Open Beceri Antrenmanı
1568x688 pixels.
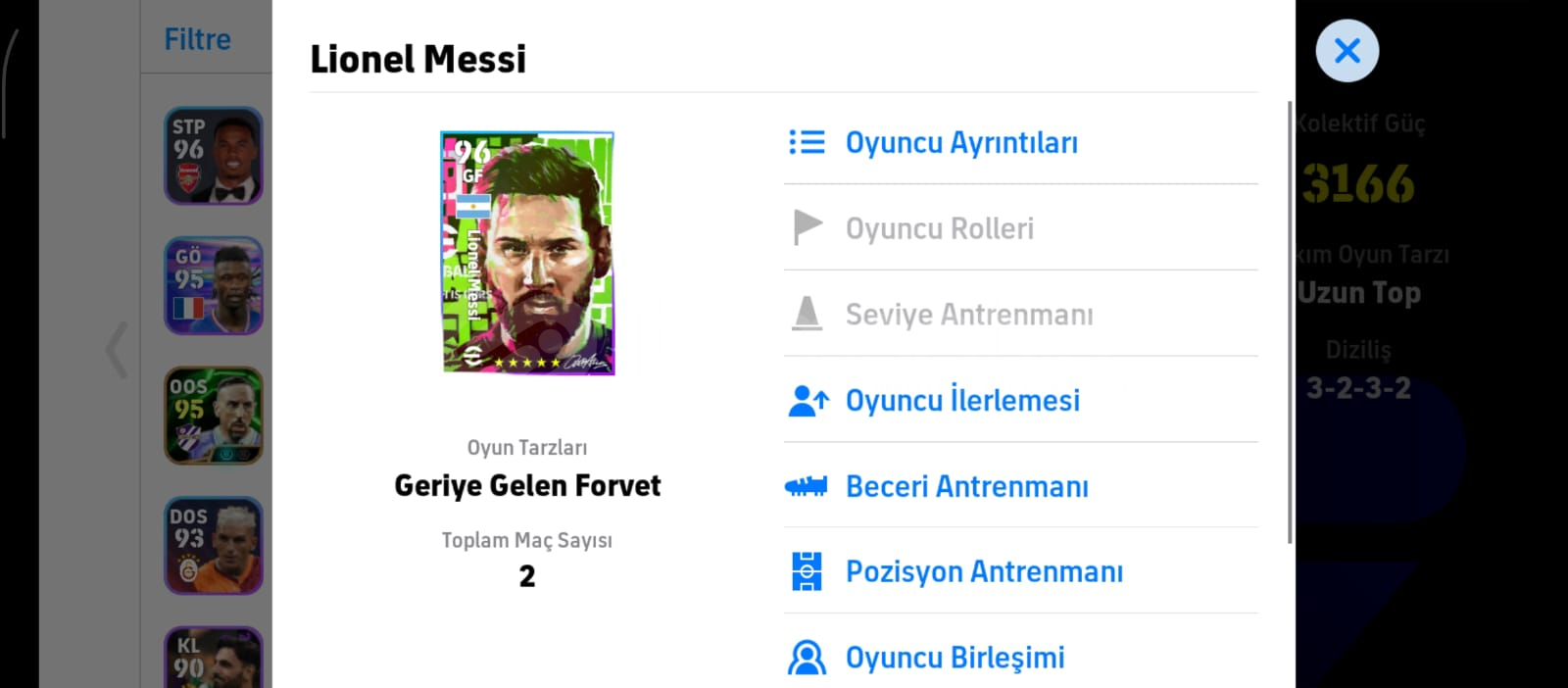pyautogui.click(x=966, y=487)
